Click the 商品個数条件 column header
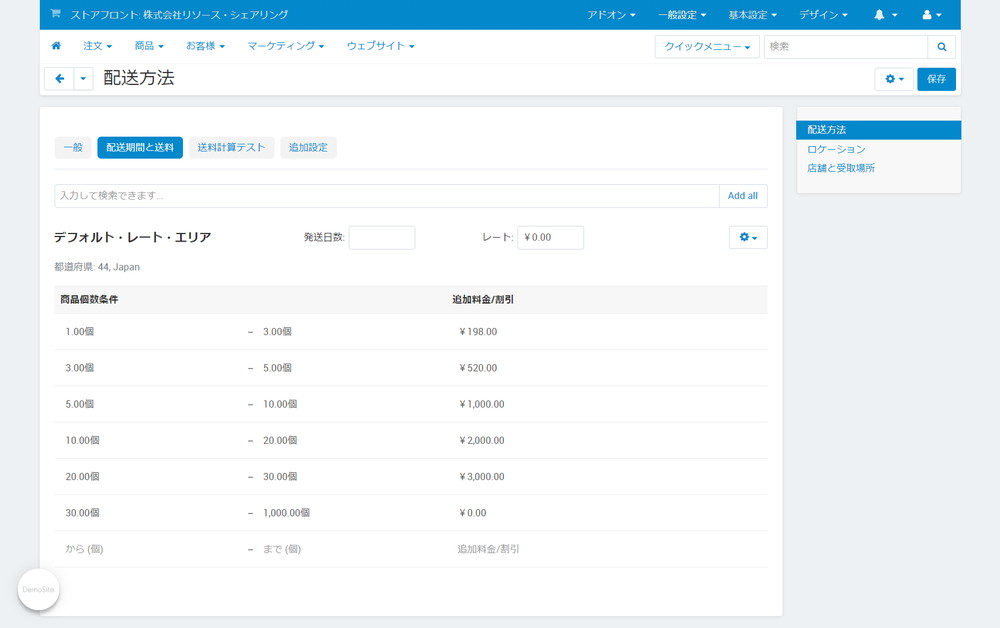The image size is (1000, 628). tap(89, 300)
